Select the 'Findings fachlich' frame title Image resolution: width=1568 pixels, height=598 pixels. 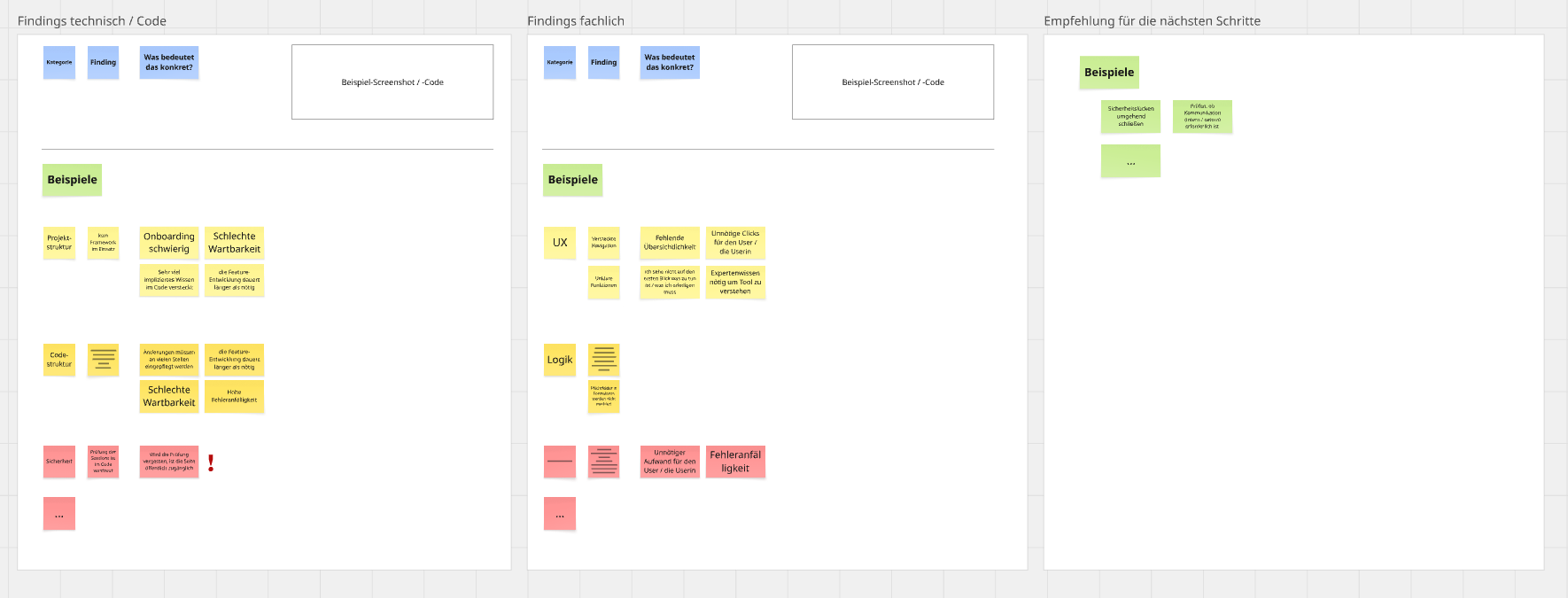576,21
